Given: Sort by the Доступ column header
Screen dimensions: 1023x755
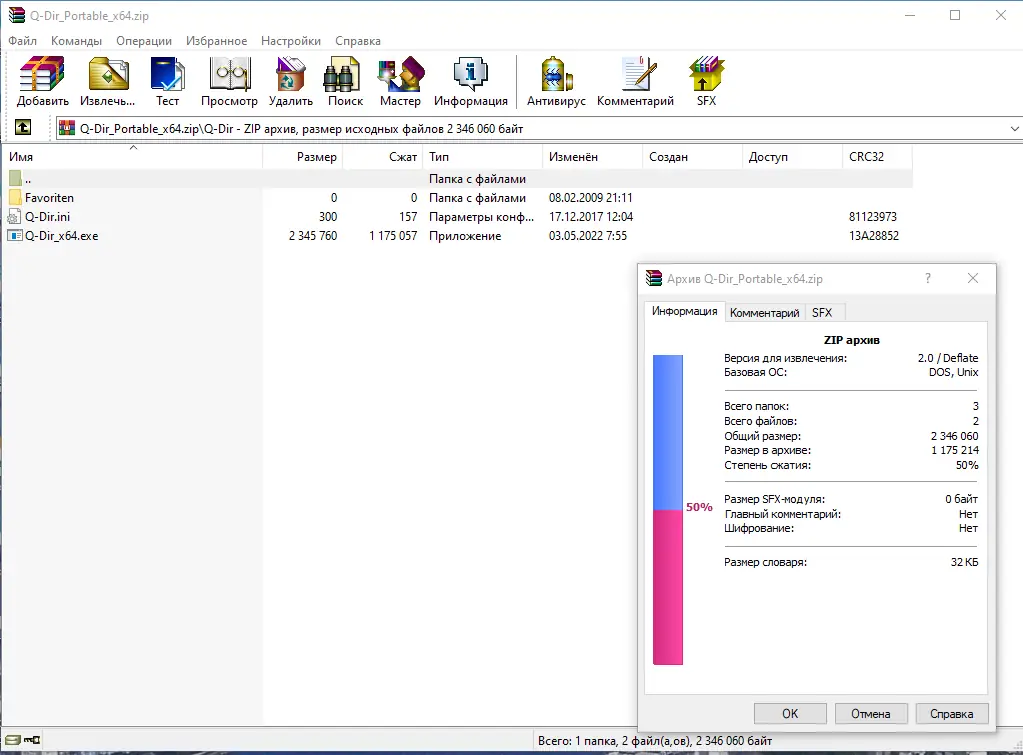Looking at the screenshot, I should (792, 157).
